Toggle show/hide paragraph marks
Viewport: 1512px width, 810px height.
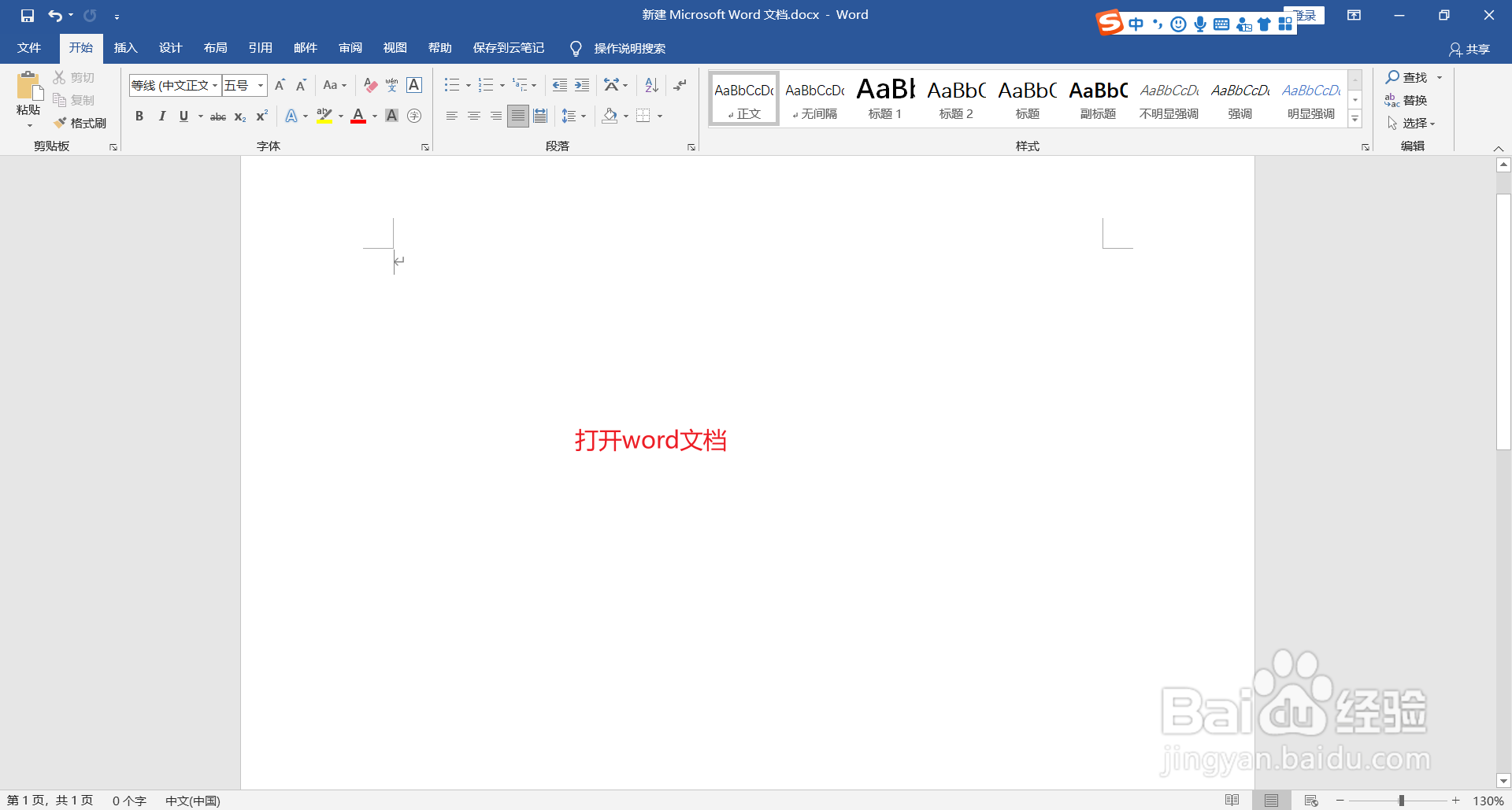(x=680, y=85)
